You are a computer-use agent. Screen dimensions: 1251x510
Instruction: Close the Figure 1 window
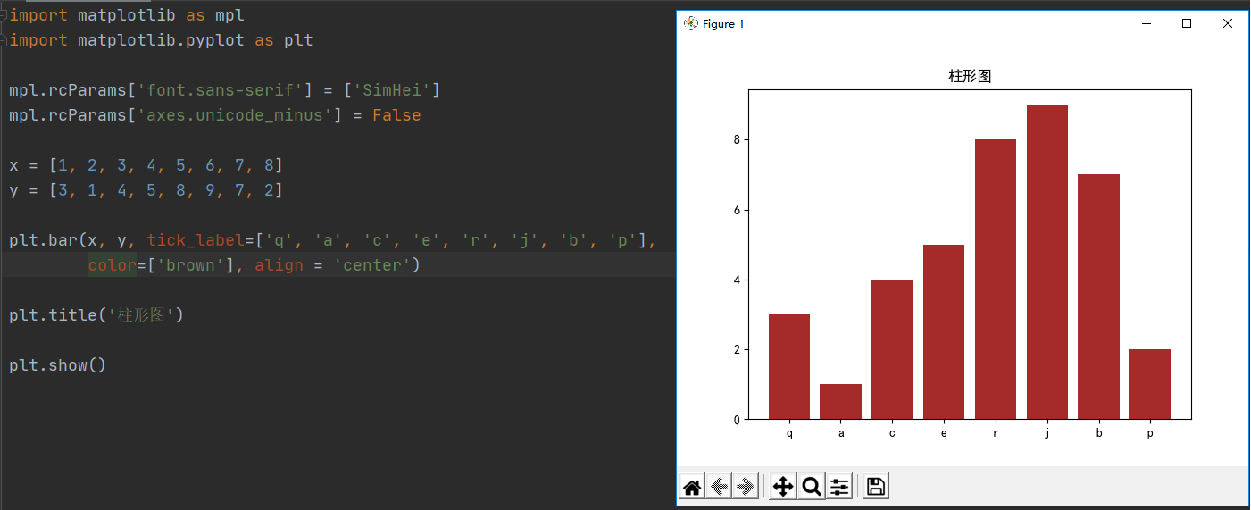pos(1227,24)
